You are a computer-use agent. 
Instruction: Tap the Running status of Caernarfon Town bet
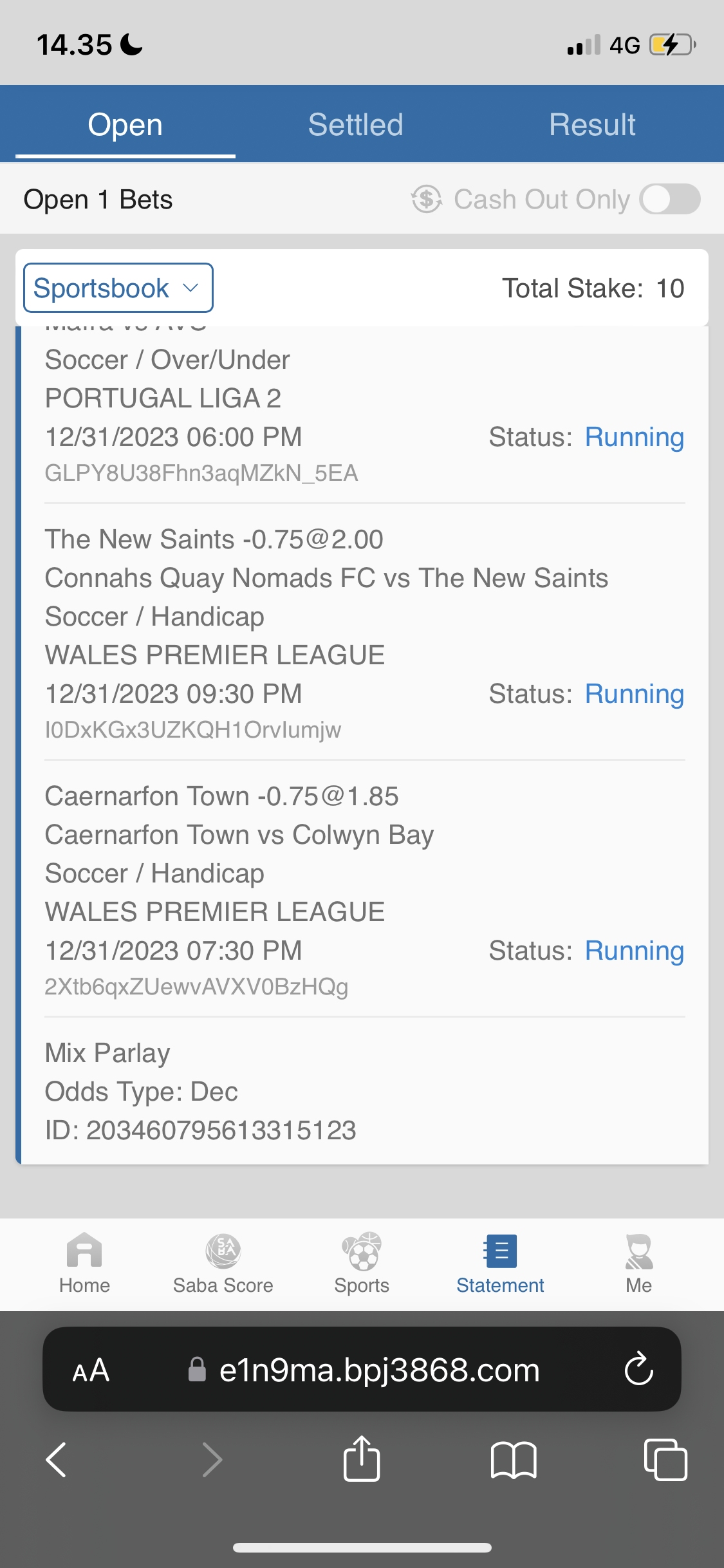click(x=634, y=951)
